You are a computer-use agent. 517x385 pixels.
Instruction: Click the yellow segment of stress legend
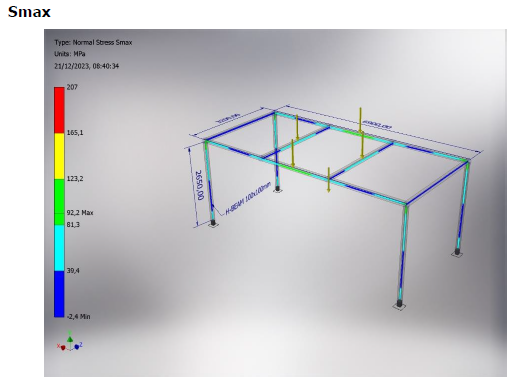59,156
